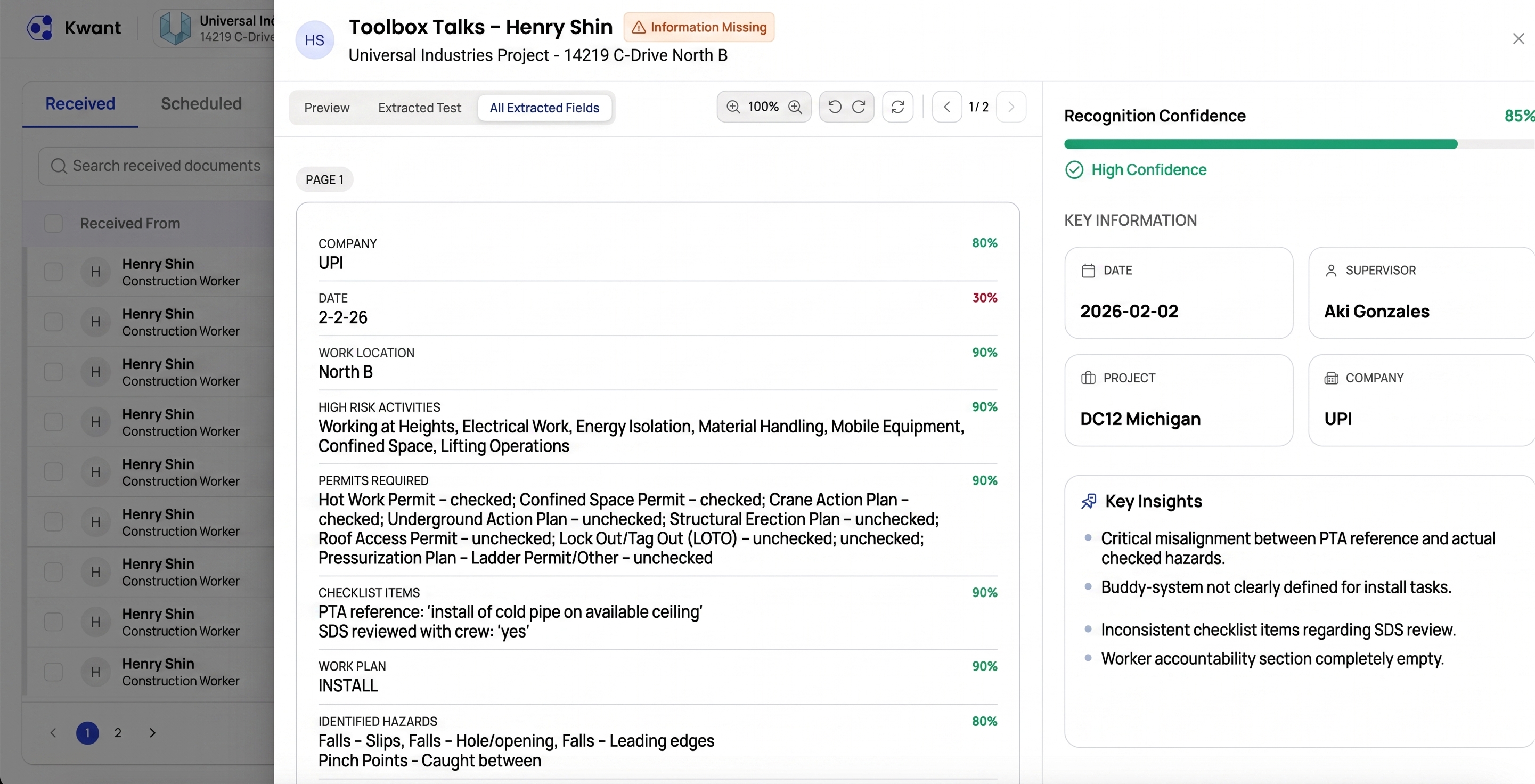This screenshot has width=1535, height=784.
Task: Rotate the document counter-clockwise
Action: pos(835,107)
